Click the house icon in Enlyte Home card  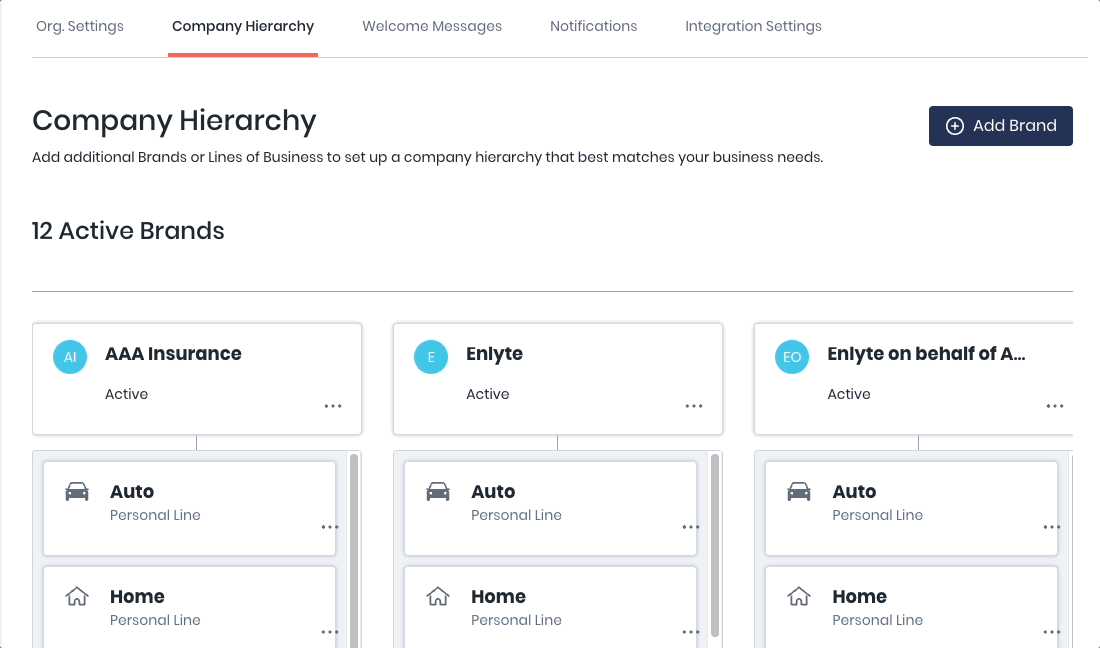point(438,597)
